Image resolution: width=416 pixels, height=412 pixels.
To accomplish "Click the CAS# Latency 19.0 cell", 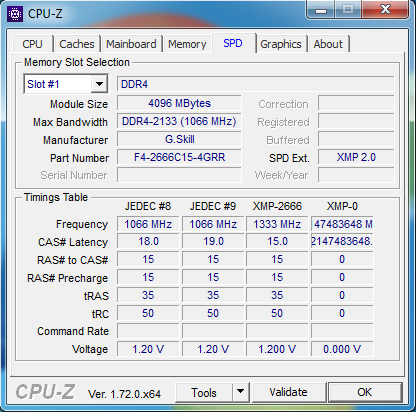I will [213, 241].
